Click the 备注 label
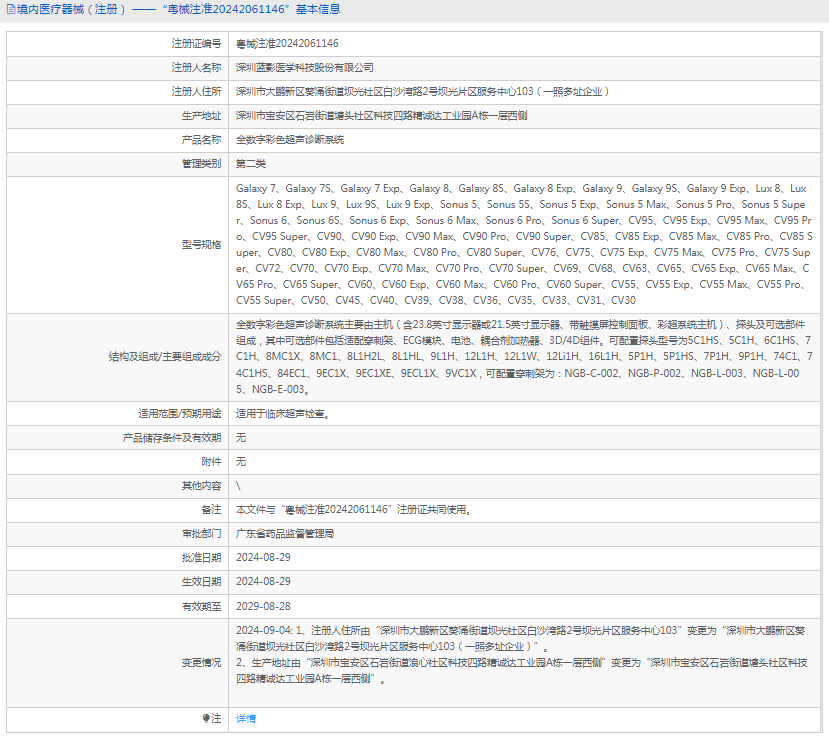 [211, 510]
